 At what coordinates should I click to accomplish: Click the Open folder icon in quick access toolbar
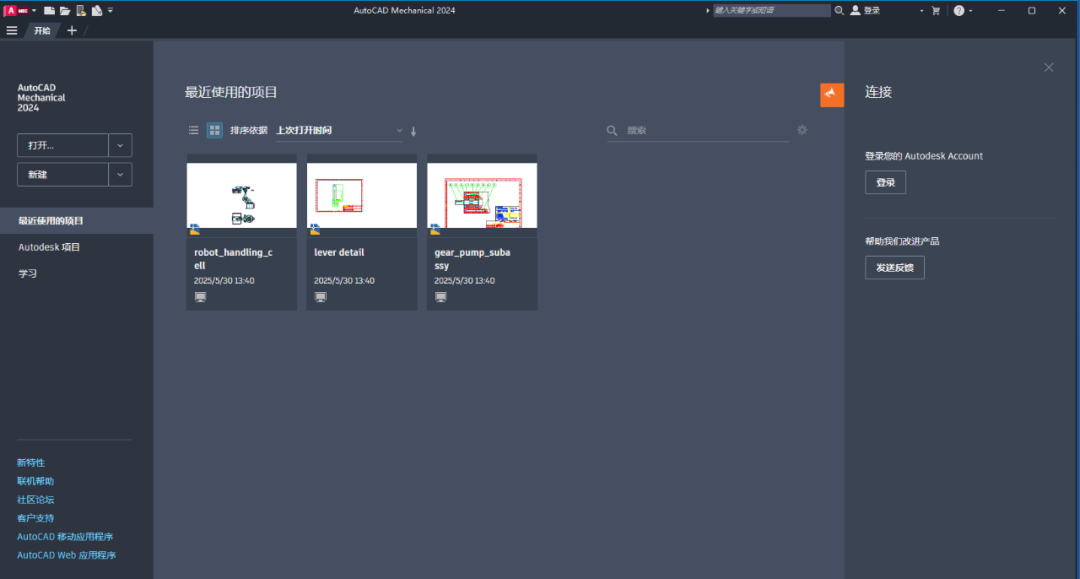point(65,10)
